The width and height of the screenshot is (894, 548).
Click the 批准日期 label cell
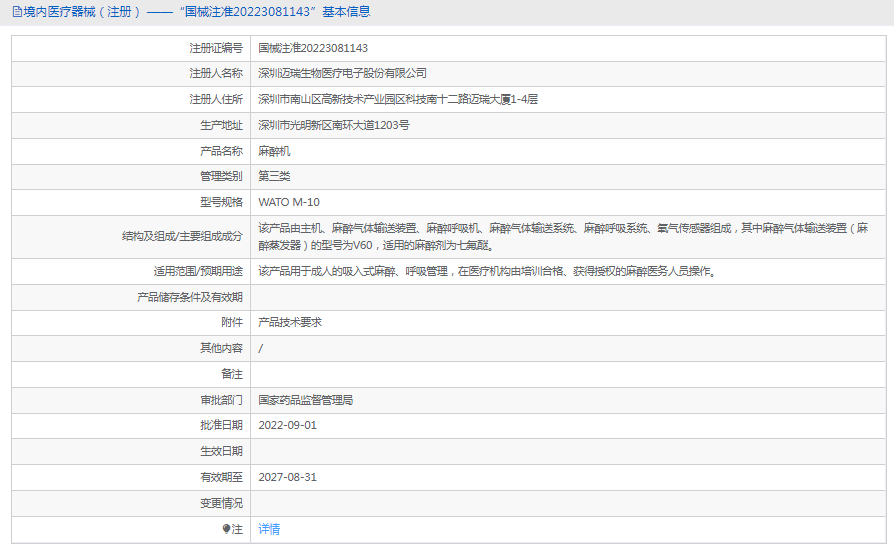[x=131, y=426]
